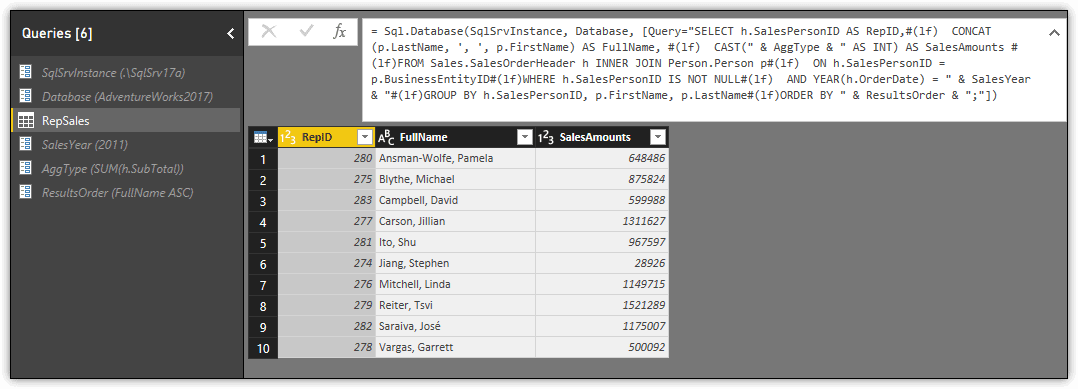This screenshot has height=389, width=1078.
Task: Open the SalesAmounts column filter dropdown
Action: (658, 137)
